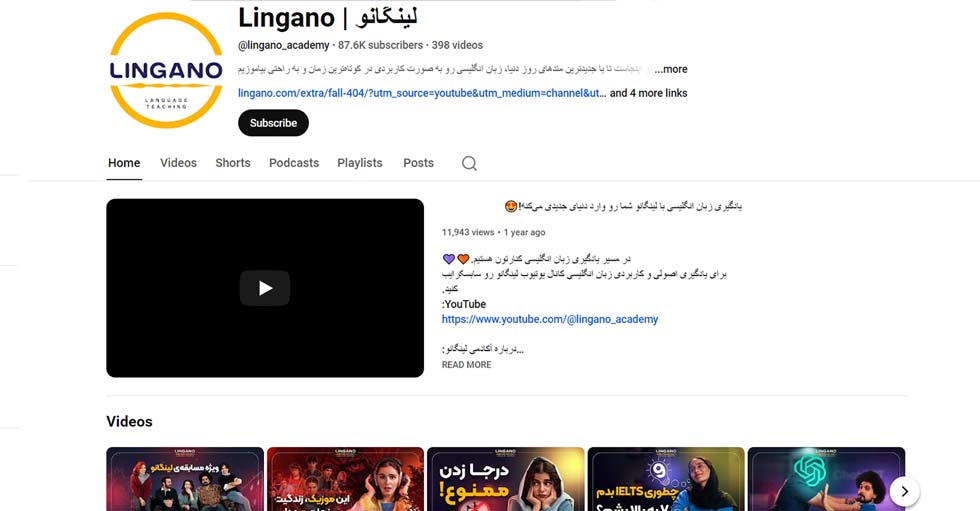Open the lingano.com/extra/fall-404 link
Image resolution: width=980 pixels, height=511 pixels.
point(422,93)
